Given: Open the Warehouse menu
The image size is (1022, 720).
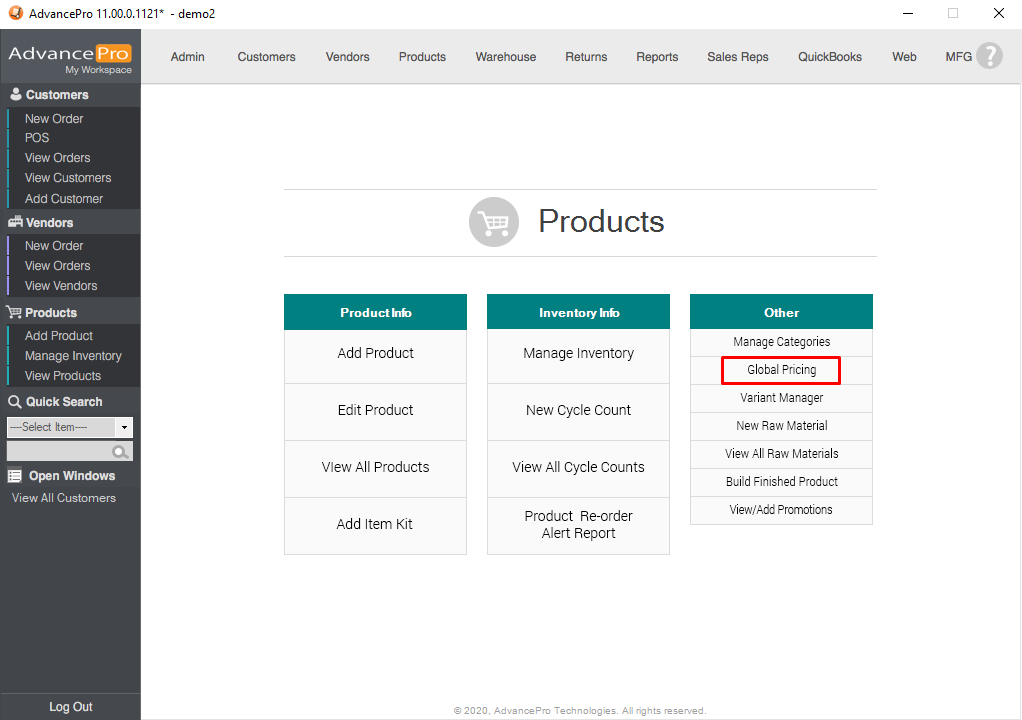Looking at the screenshot, I should [505, 57].
